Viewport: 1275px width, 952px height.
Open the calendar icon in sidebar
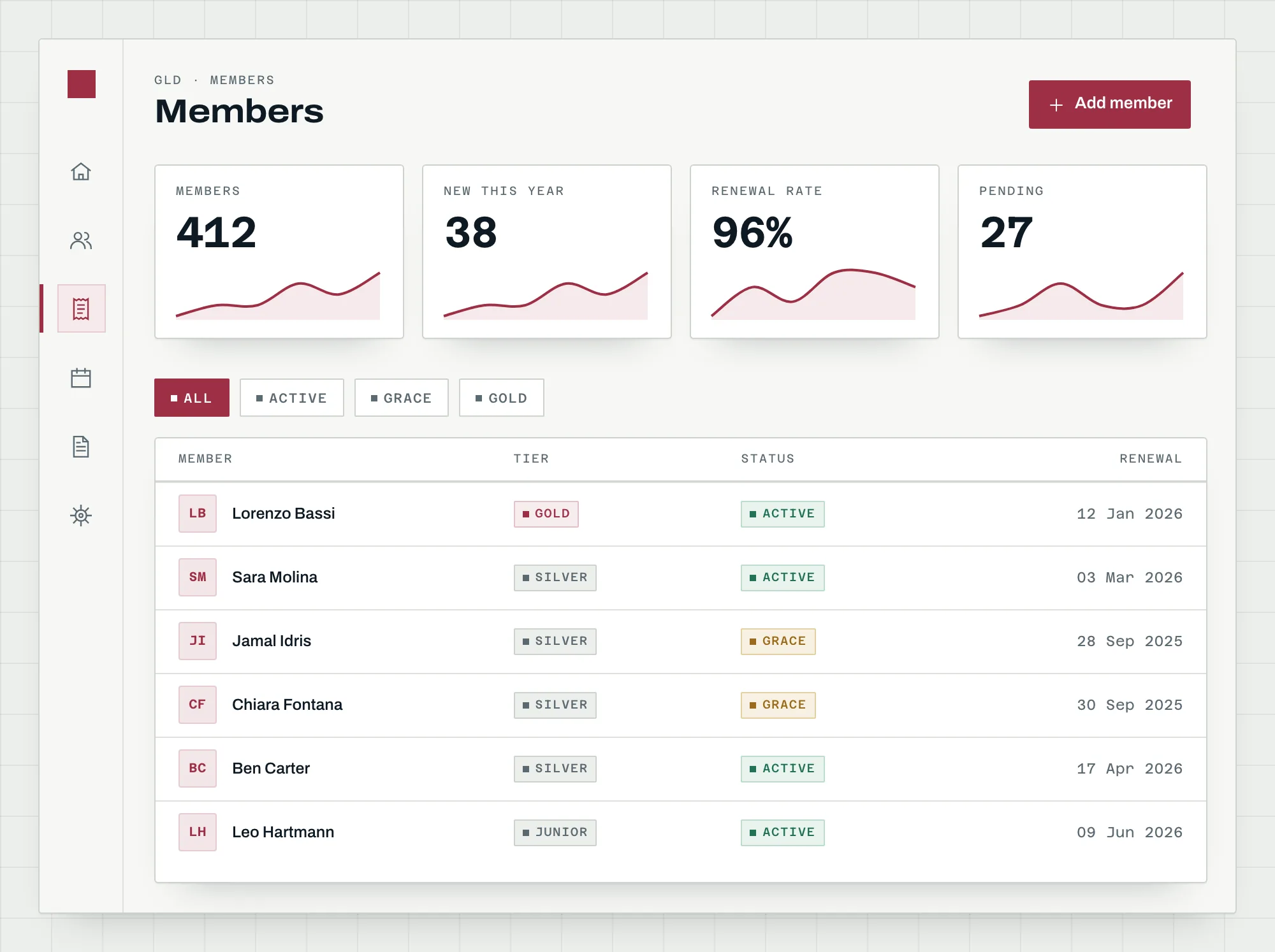81,378
